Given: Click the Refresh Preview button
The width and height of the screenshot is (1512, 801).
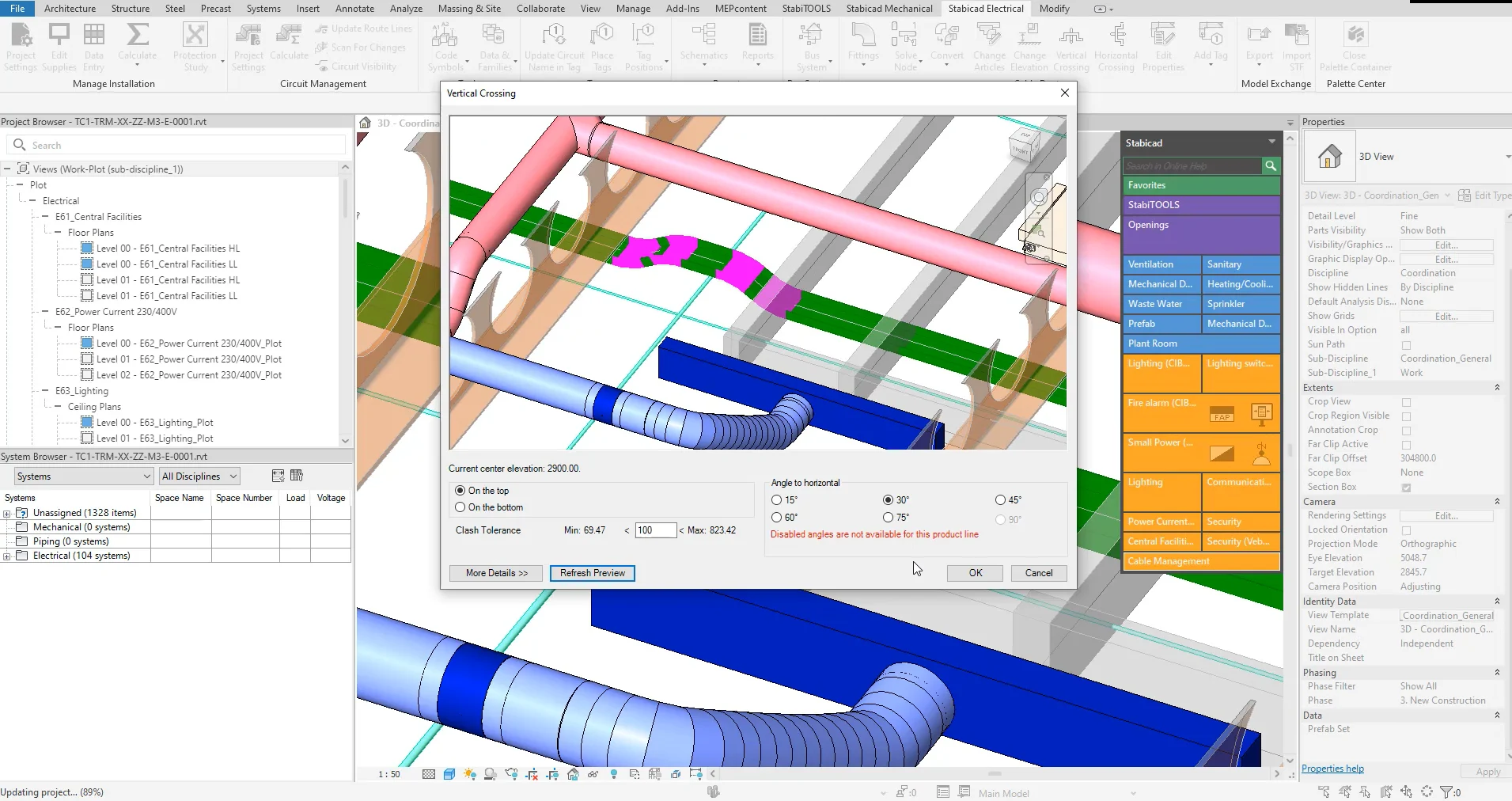Looking at the screenshot, I should 593,573.
